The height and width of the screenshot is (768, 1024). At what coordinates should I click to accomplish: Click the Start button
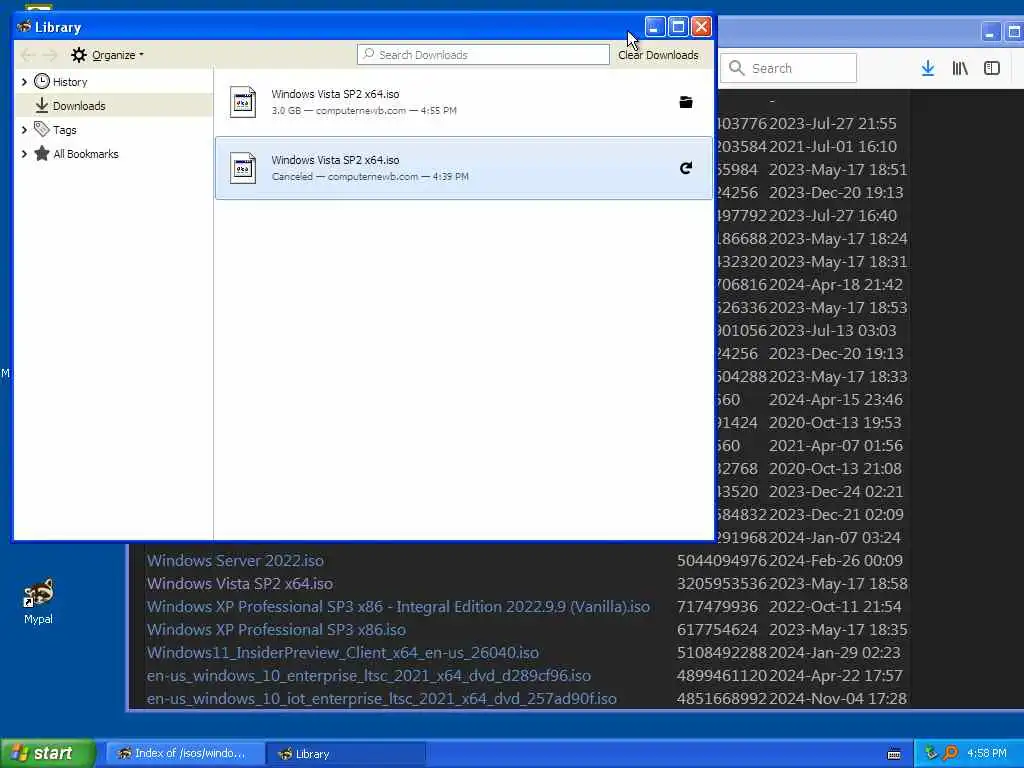(x=48, y=753)
